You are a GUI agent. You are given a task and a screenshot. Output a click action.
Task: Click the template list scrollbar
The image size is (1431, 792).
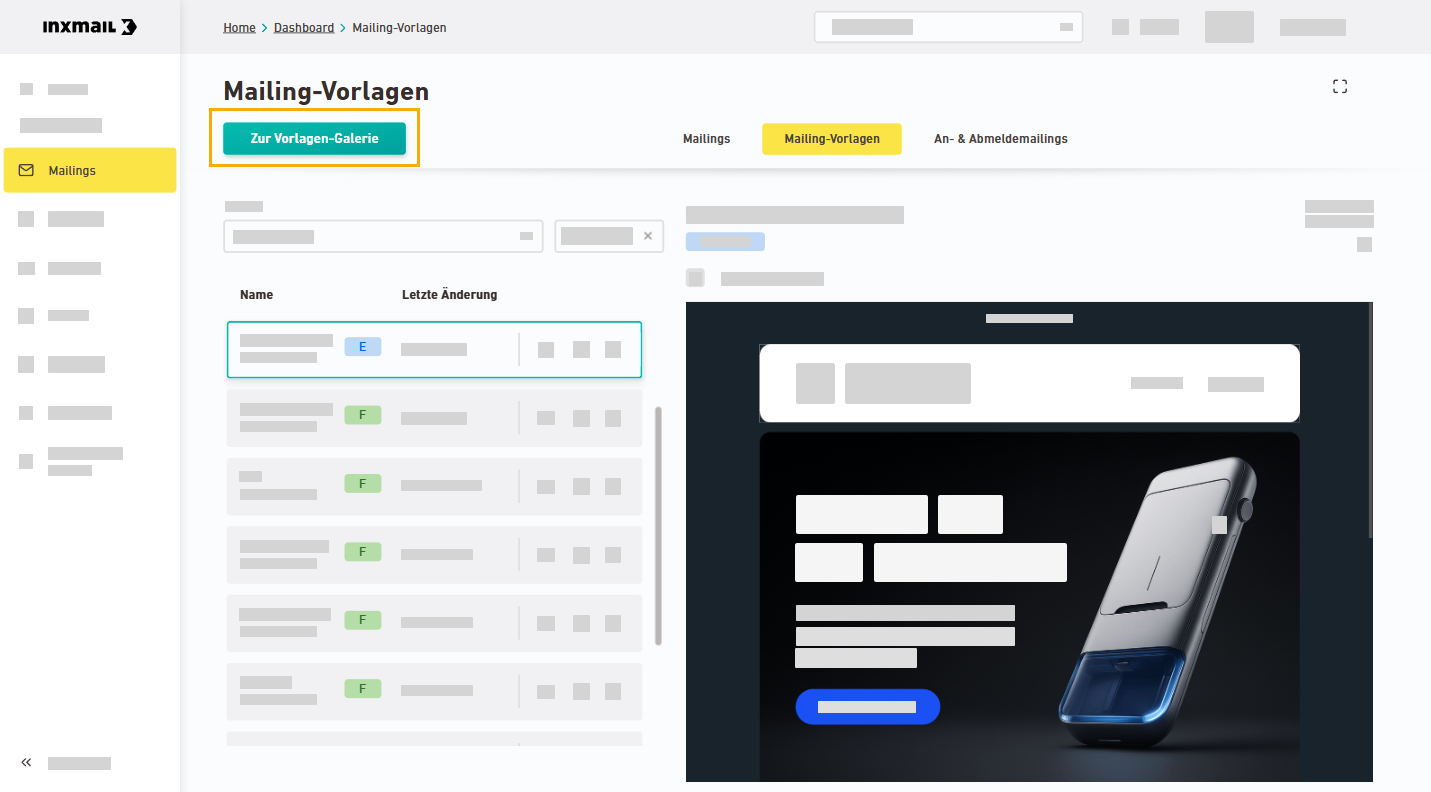click(657, 525)
